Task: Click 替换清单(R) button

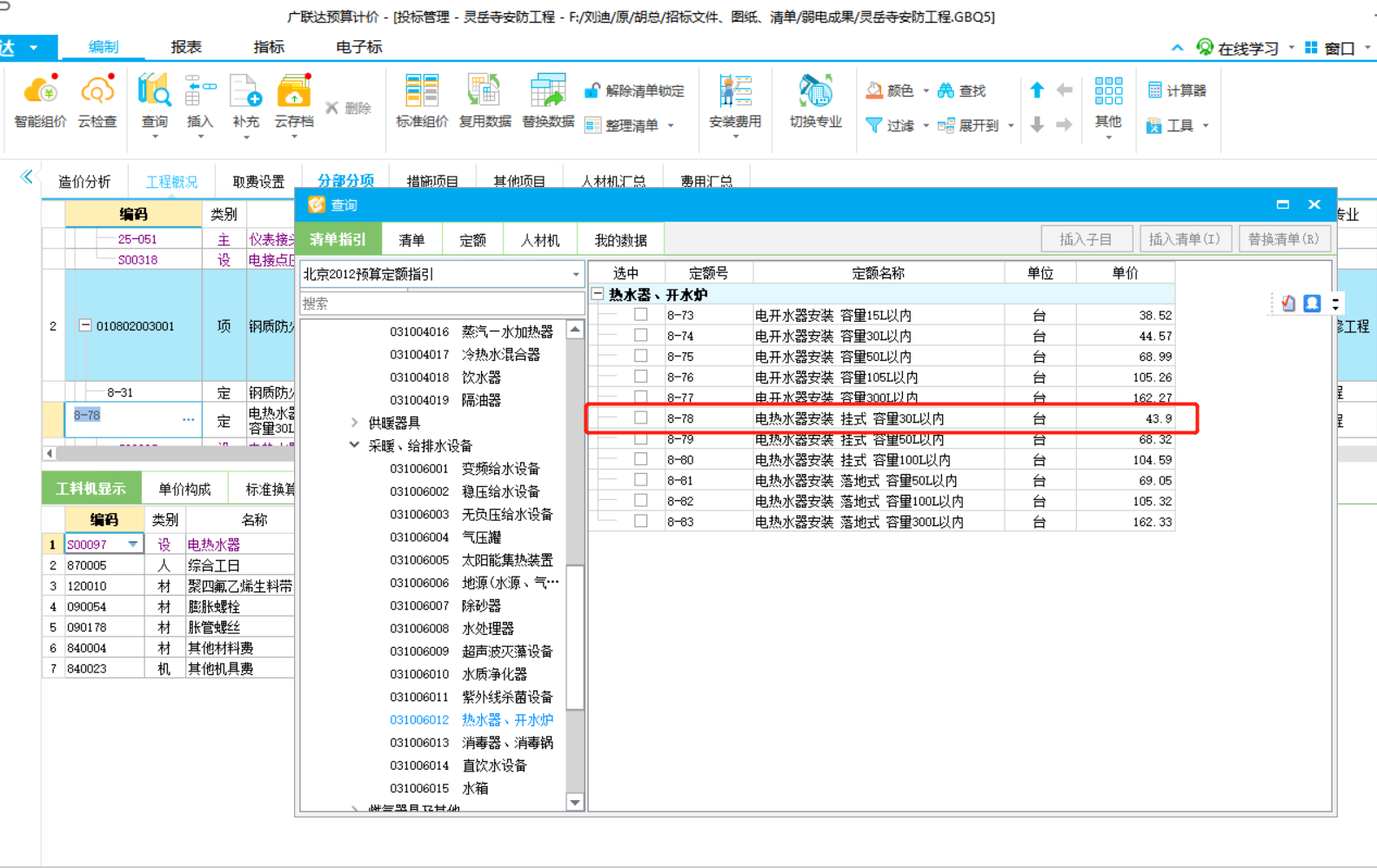Action: click(x=1283, y=239)
